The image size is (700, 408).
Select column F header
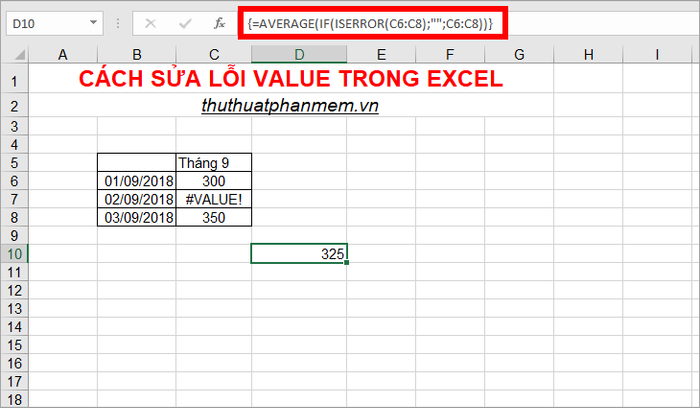pos(450,54)
